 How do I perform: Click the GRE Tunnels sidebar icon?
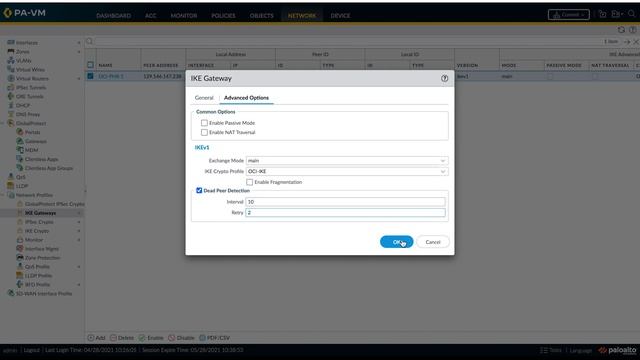click(11, 96)
